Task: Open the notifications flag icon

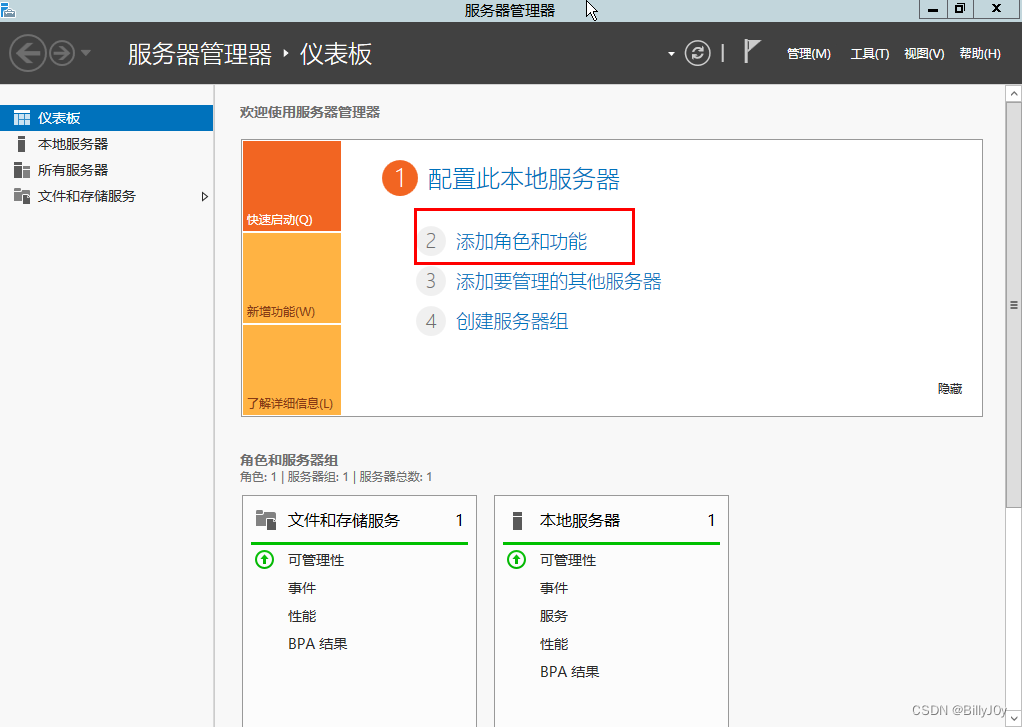Action: click(752, 52)
